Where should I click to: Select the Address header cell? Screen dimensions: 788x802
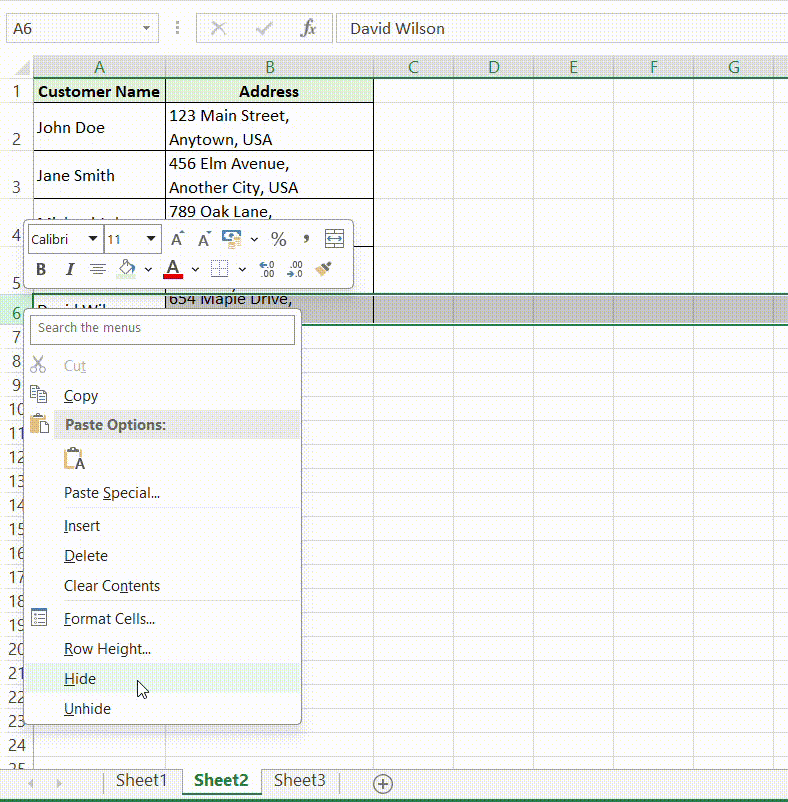[269, 91]
